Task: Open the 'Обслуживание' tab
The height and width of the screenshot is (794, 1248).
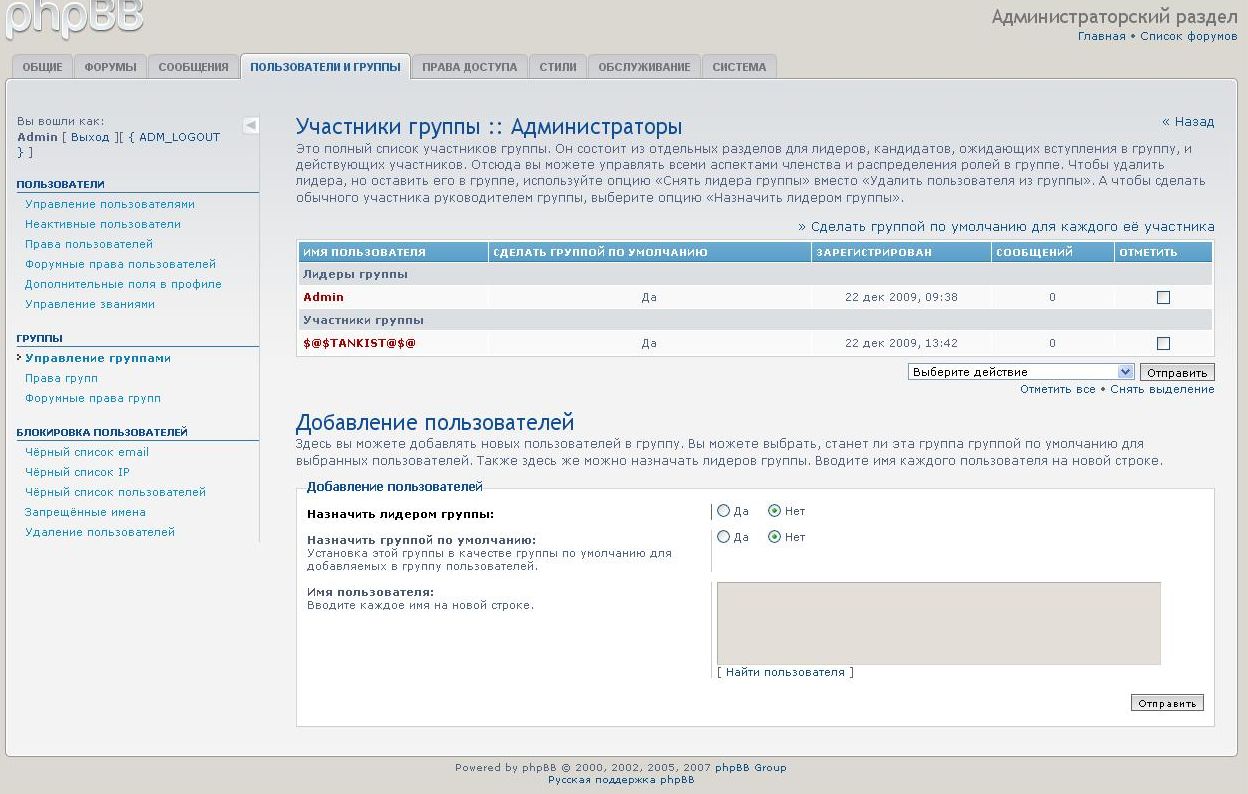Action: [x=644, y=67]
